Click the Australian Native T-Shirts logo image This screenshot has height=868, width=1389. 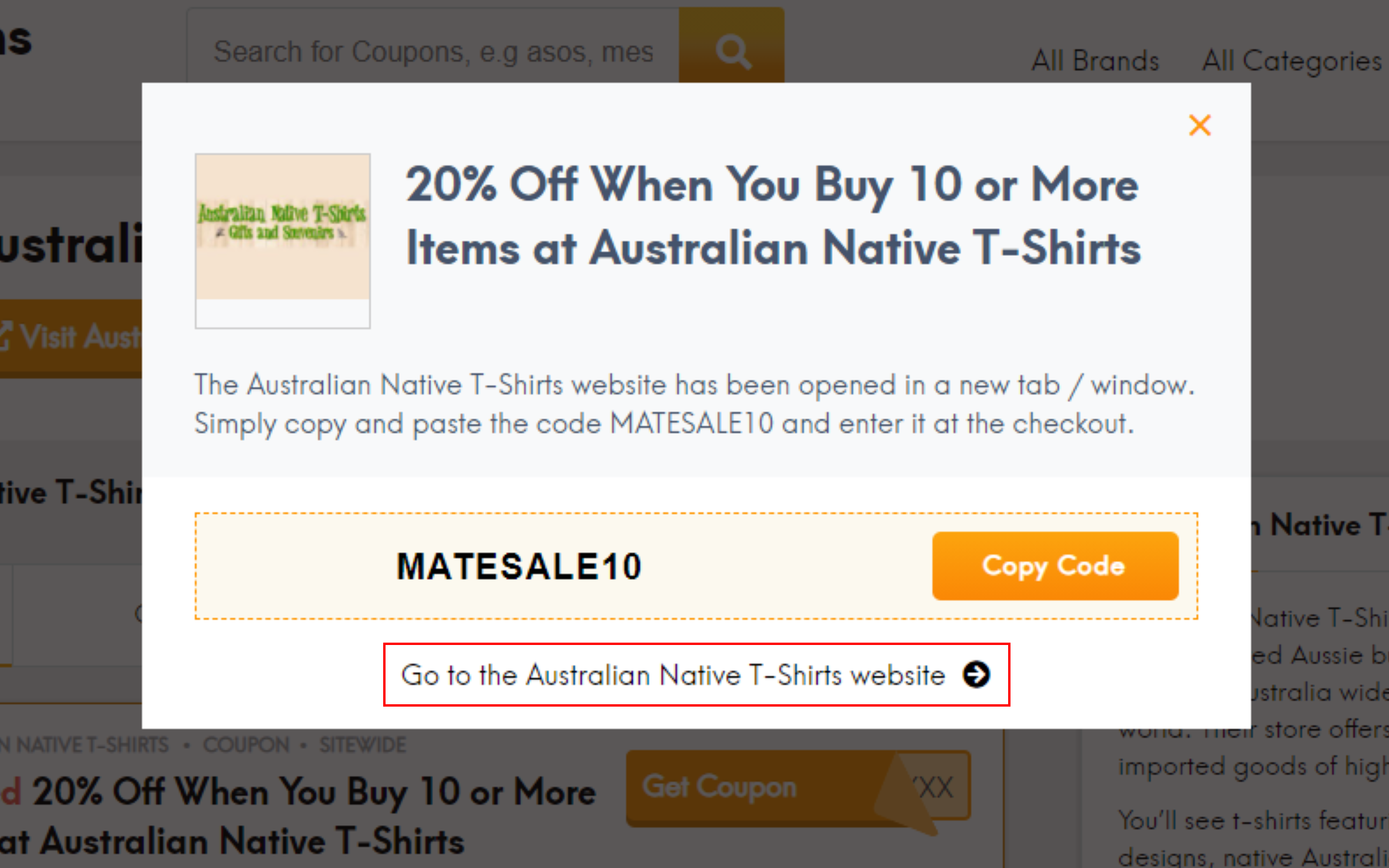click(x=283, y=239)
